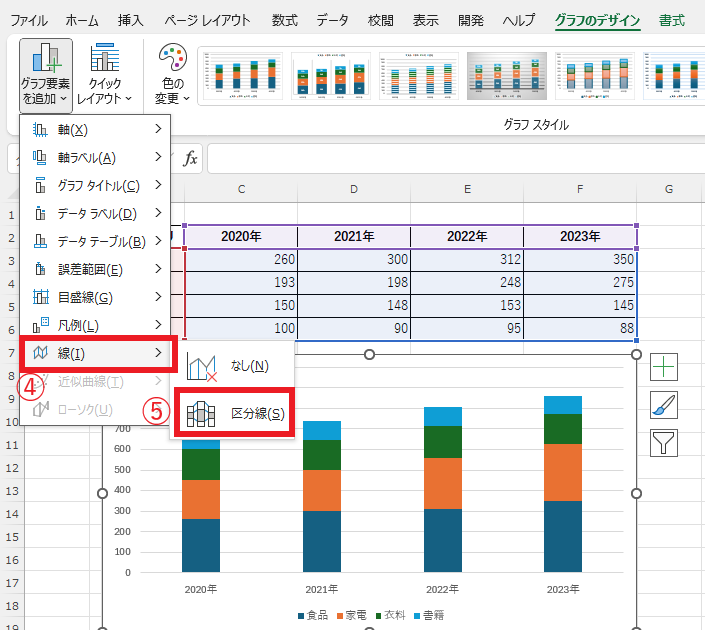Viewport: 705px width, 630px height.
Task: Expand the データ テーブル(B) submenu arrow
Action: pyautogui.click(x=158, y=241)
